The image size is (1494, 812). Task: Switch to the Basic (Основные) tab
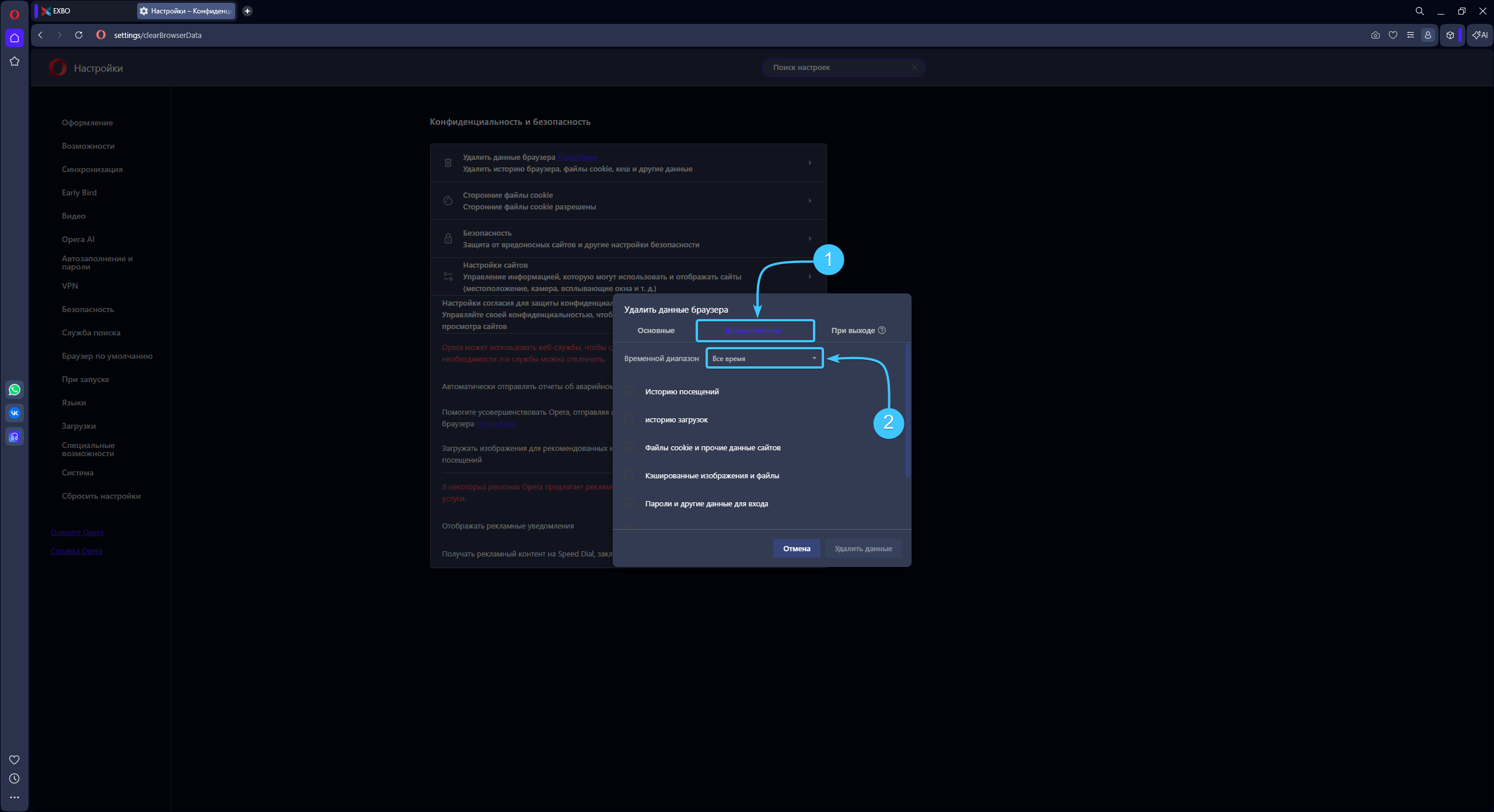click(x=656, y=331)
